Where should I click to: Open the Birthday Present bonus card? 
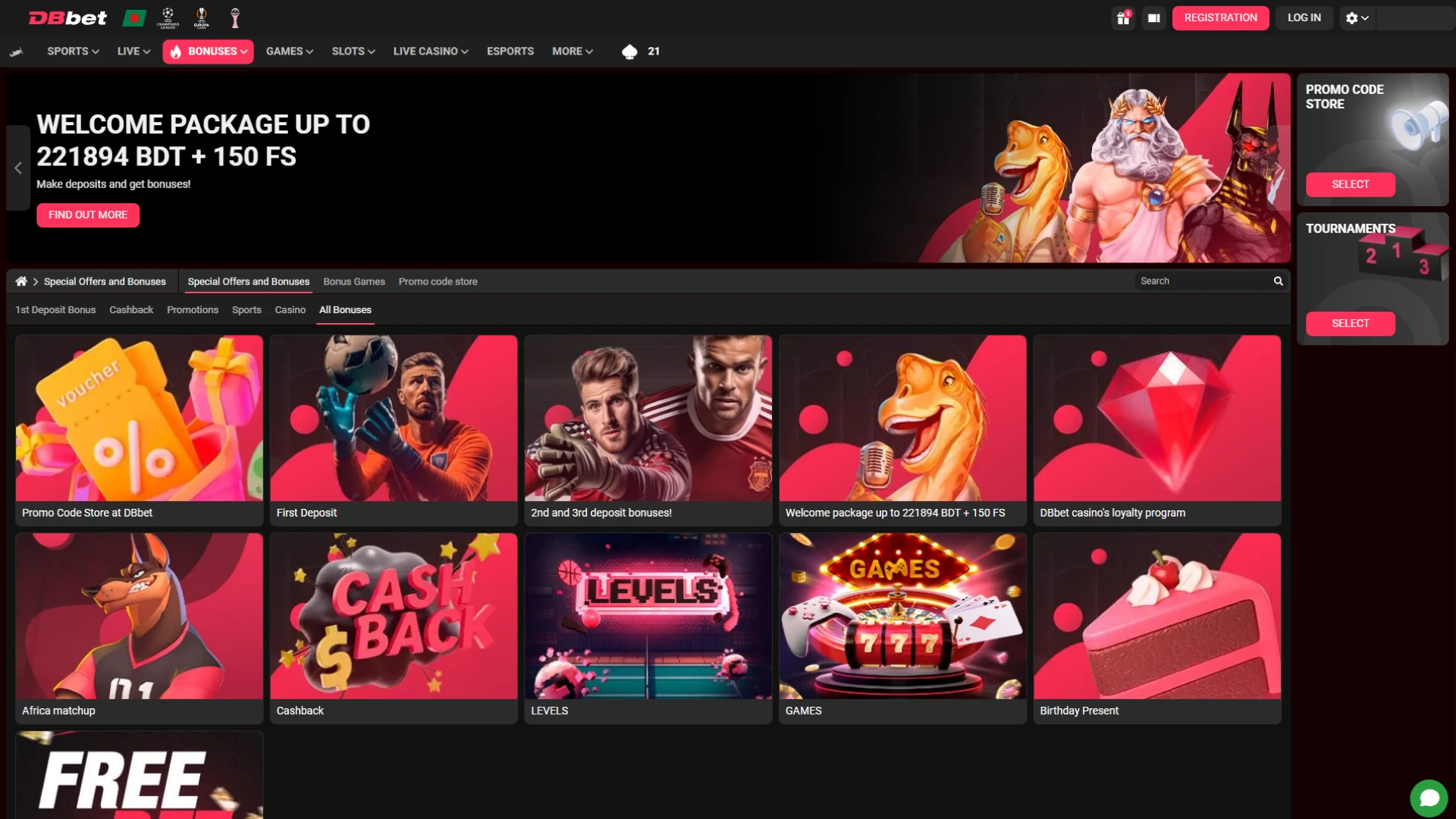(x=1156, y=628)
